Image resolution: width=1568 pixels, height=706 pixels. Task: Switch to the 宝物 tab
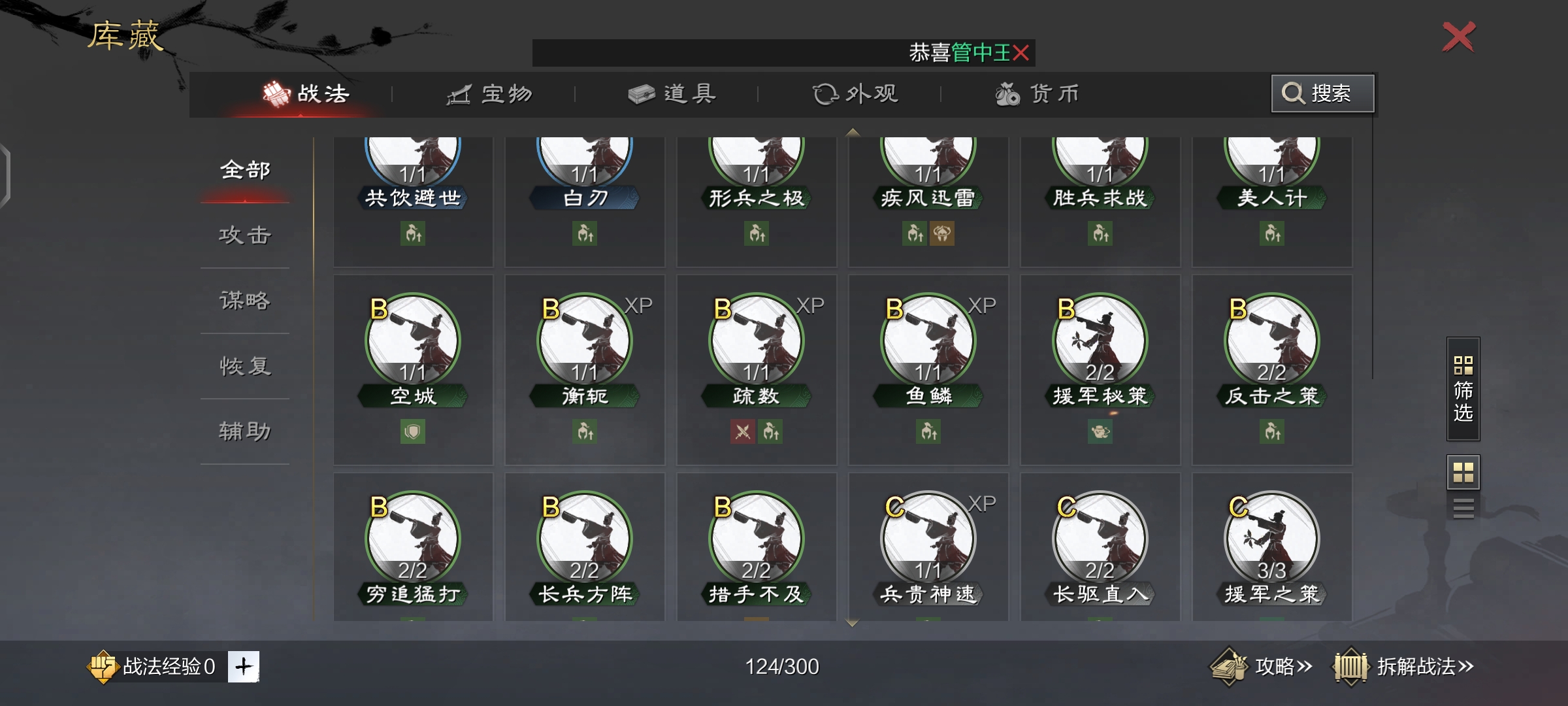(490, 94)
